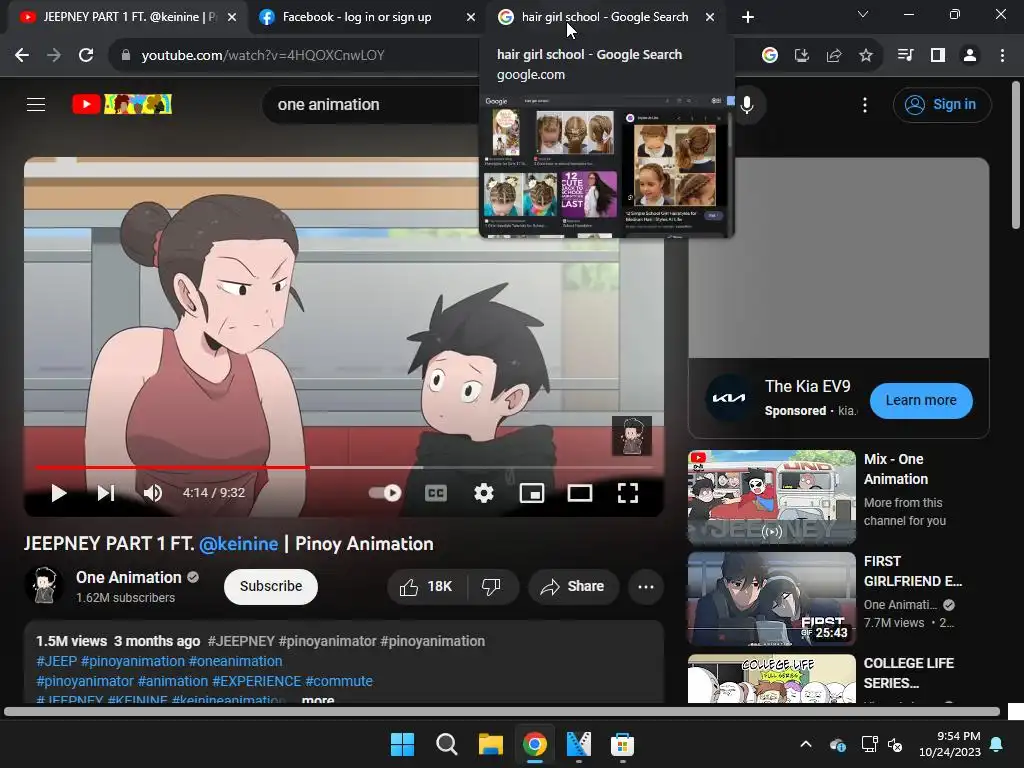Switch to the Facebook log in tab
The image size is (1024, 768).
pos(357,17)
